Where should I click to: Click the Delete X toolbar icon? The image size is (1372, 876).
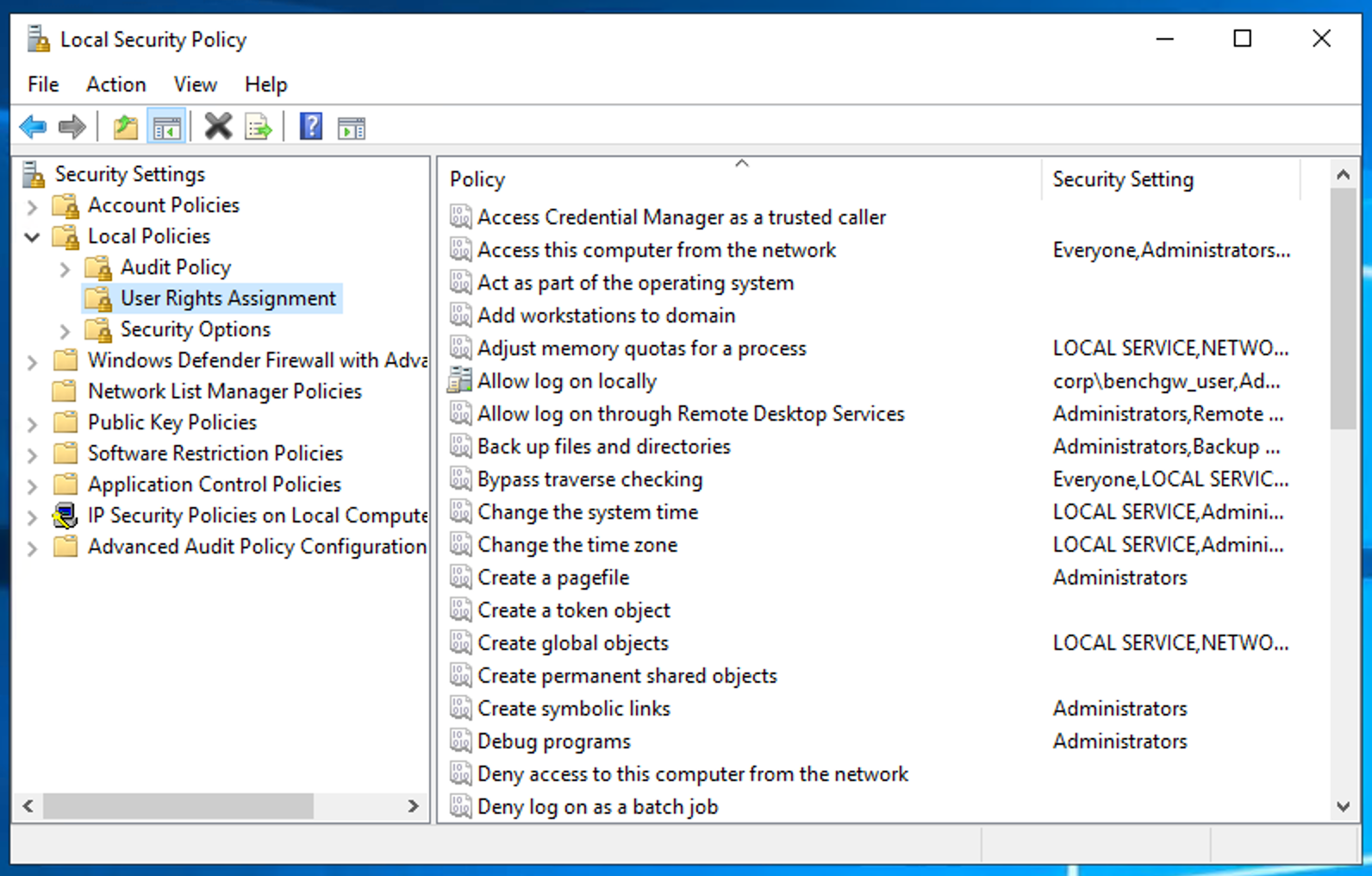pyautogui.click(x=218, y=128)
